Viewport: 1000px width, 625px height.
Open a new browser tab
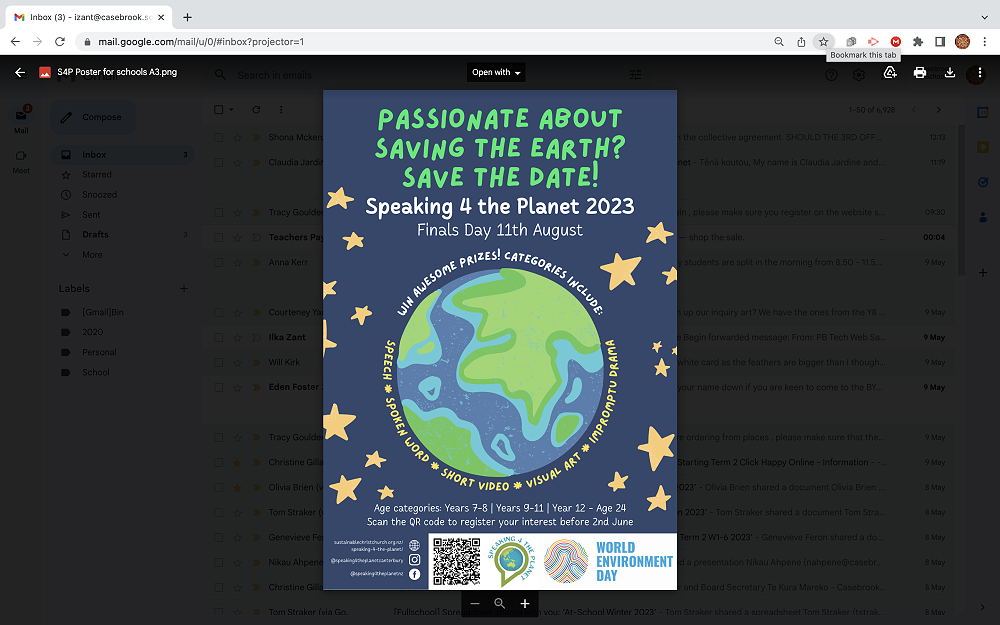point(187,17)
